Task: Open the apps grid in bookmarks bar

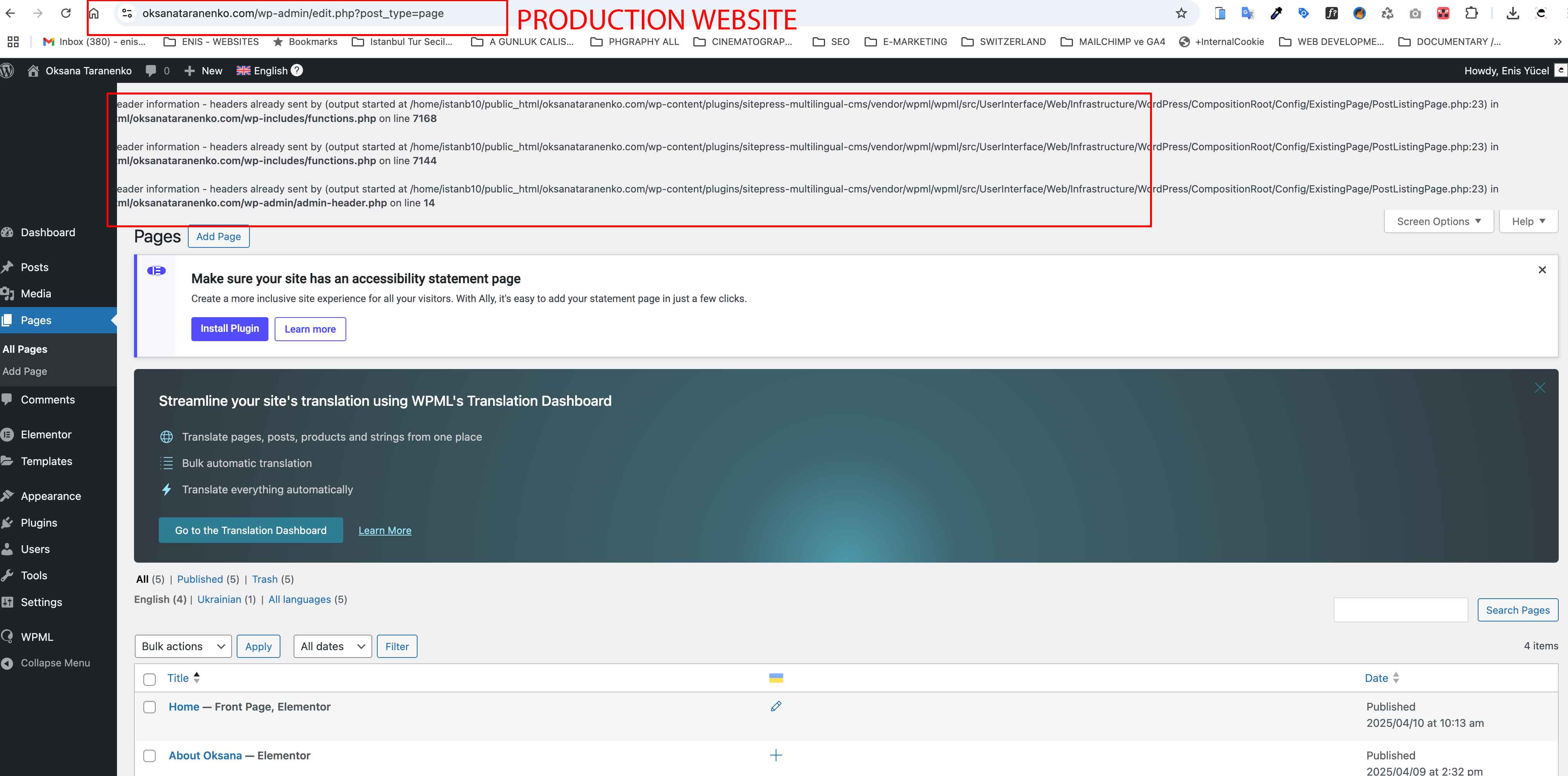Action: [x=13, y=41]
